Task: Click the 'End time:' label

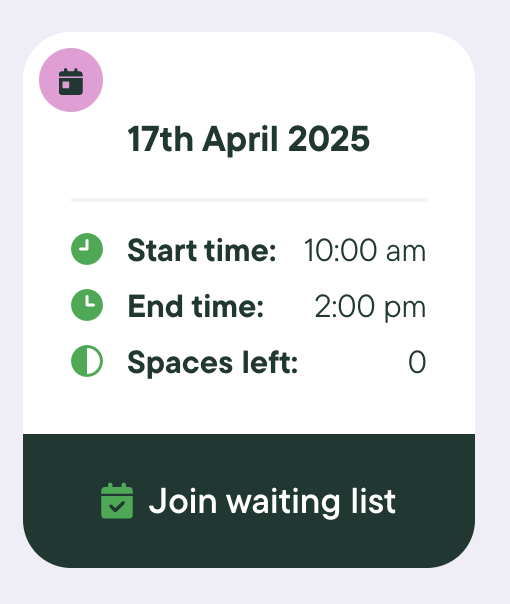Action: pyautogui.click(x=196, y=307)
